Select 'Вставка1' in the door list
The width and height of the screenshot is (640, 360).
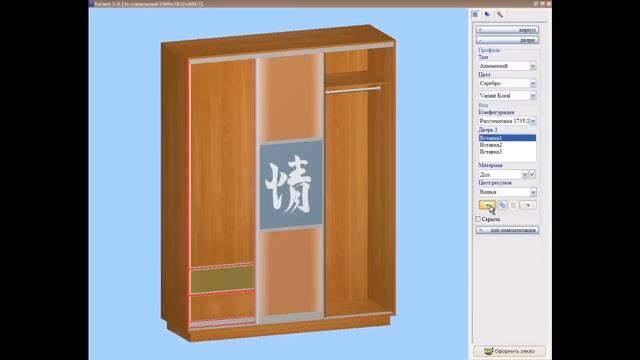[507, 138]
